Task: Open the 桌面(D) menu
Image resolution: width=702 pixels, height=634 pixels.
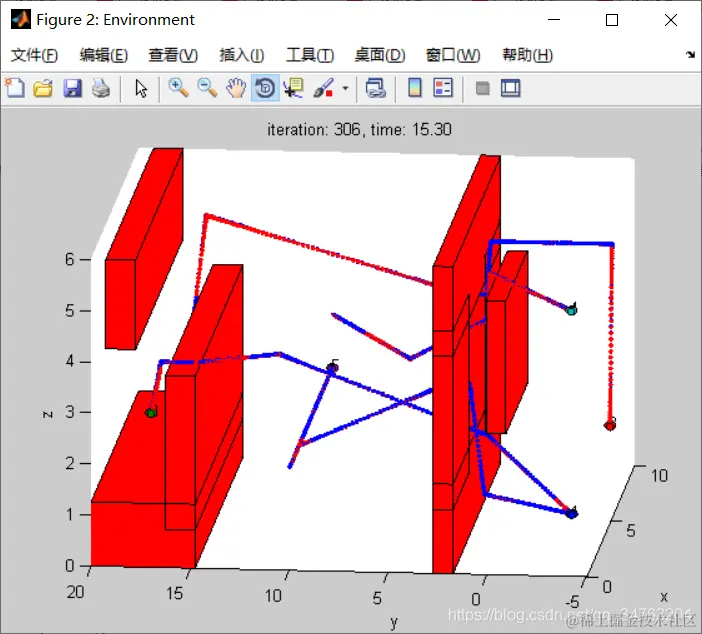Action: click(380, 55)
